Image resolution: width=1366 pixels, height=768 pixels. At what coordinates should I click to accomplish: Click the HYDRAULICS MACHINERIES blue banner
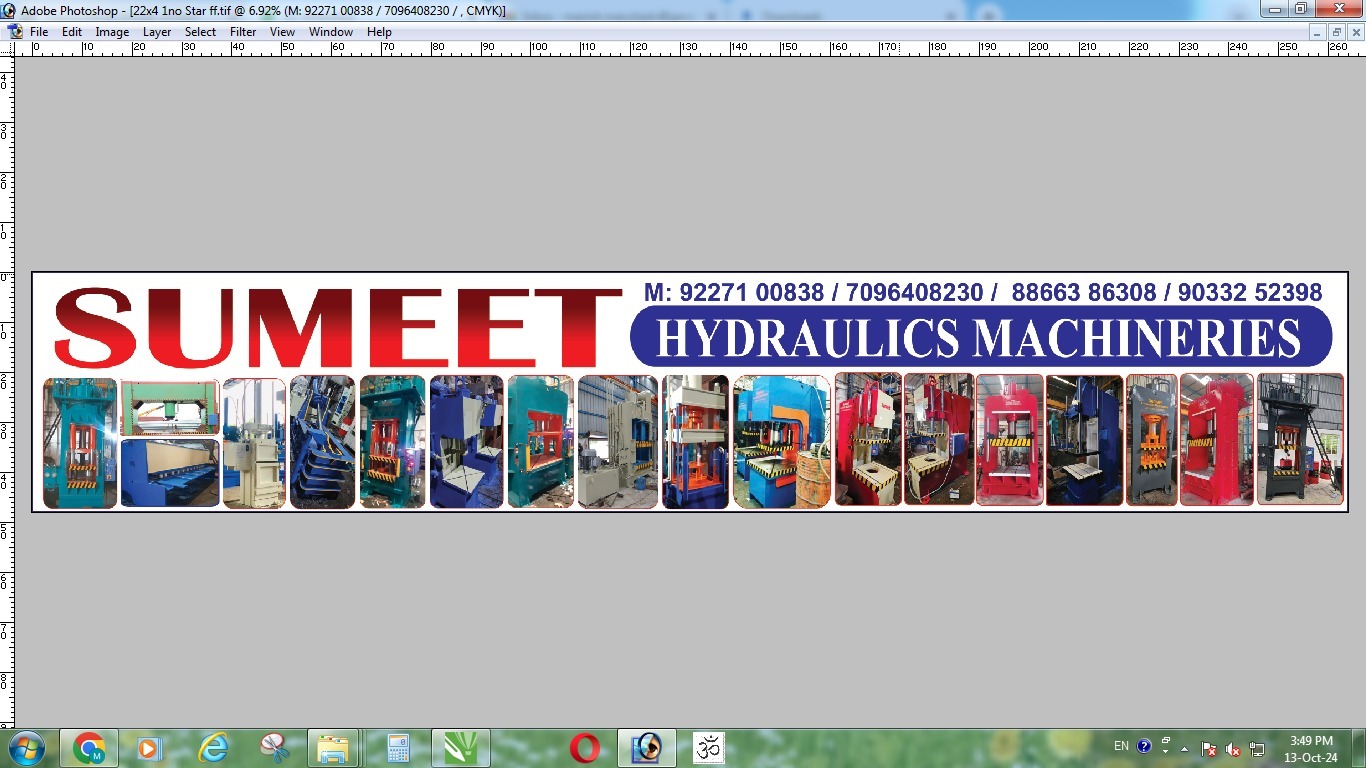point(981,337)
